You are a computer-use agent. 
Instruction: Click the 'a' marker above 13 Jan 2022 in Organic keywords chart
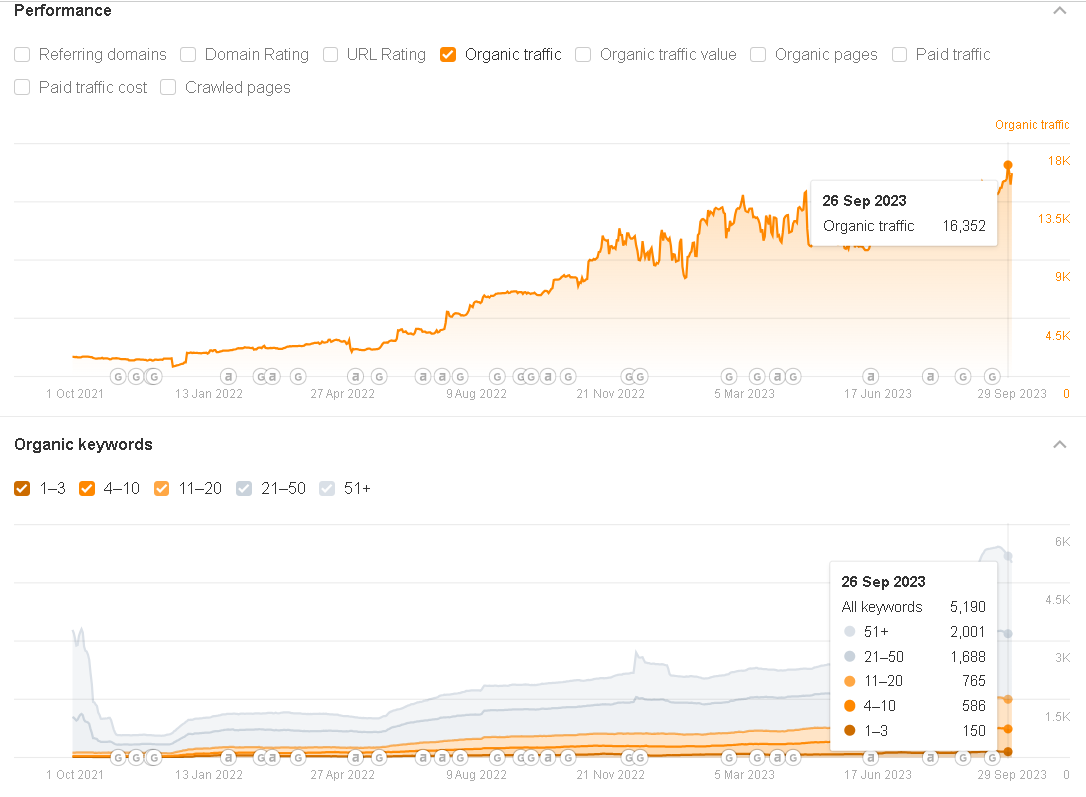coord(228,757)
